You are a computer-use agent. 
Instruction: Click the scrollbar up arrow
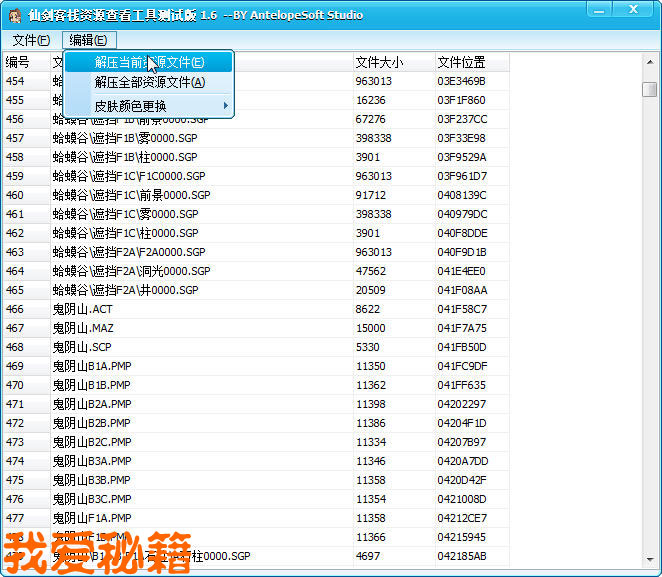(650, 63)
